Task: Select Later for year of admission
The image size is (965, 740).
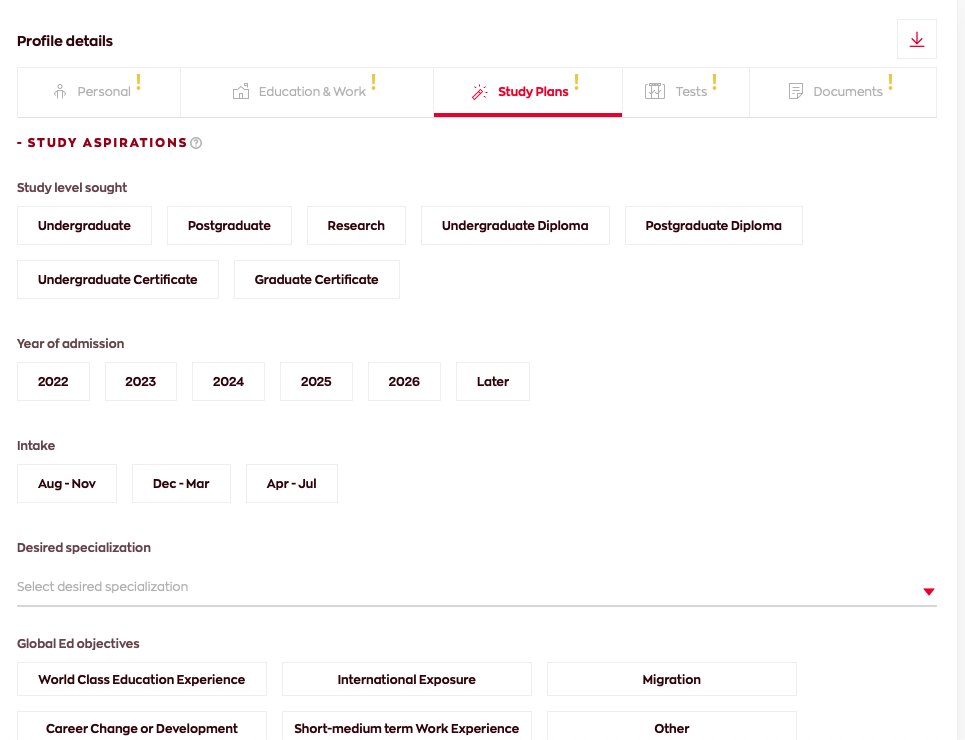Action: 492,382
